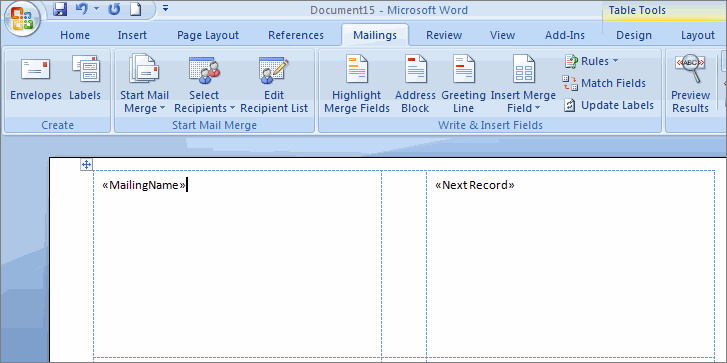Insert an Address Block
727x363 pixels.
415,83
